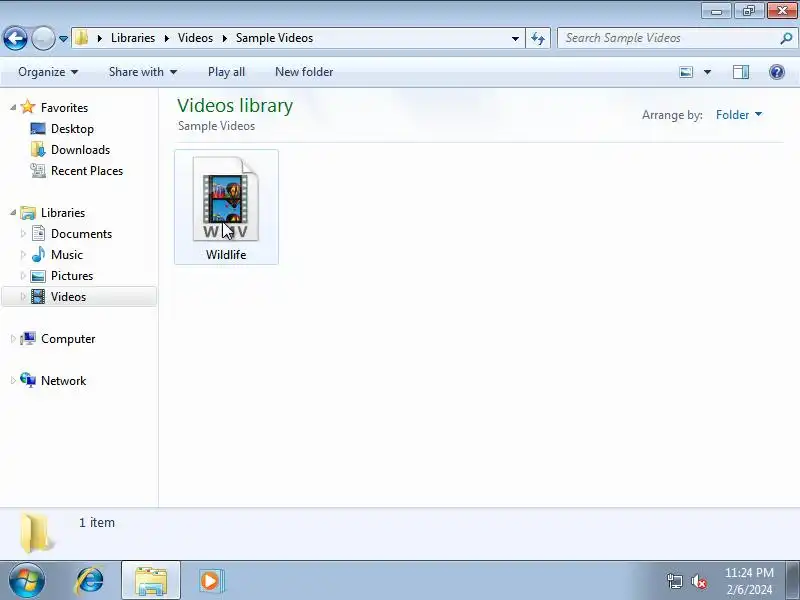The width and height of the screenshot is (800, 600).
Task: Select Videos in the address breadcrumb
Action: tap(195, 38)
